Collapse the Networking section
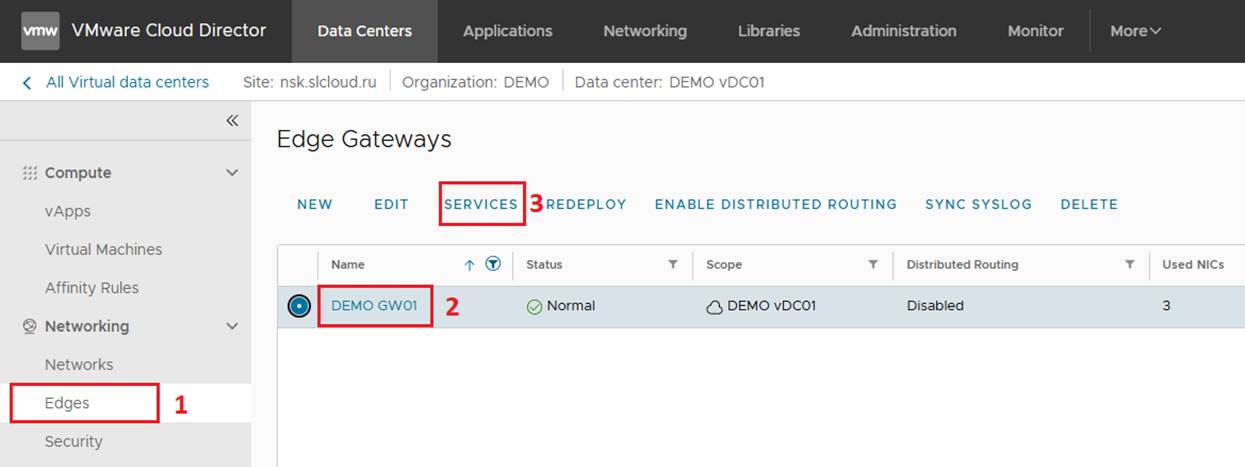Viewport: 1245px width, 467px height. tap(232, 326)
